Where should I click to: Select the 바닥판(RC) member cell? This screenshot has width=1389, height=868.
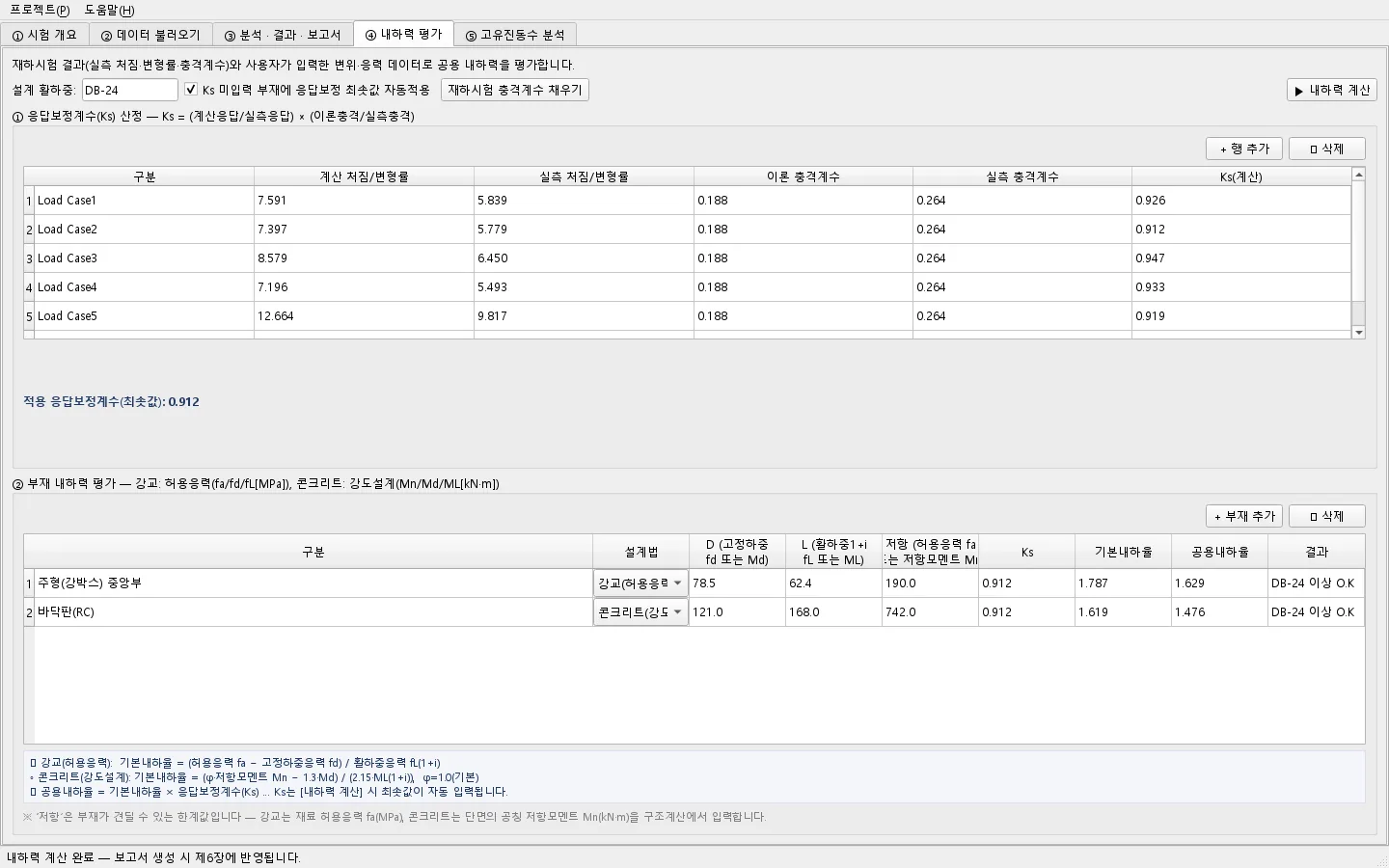(313, 612)
